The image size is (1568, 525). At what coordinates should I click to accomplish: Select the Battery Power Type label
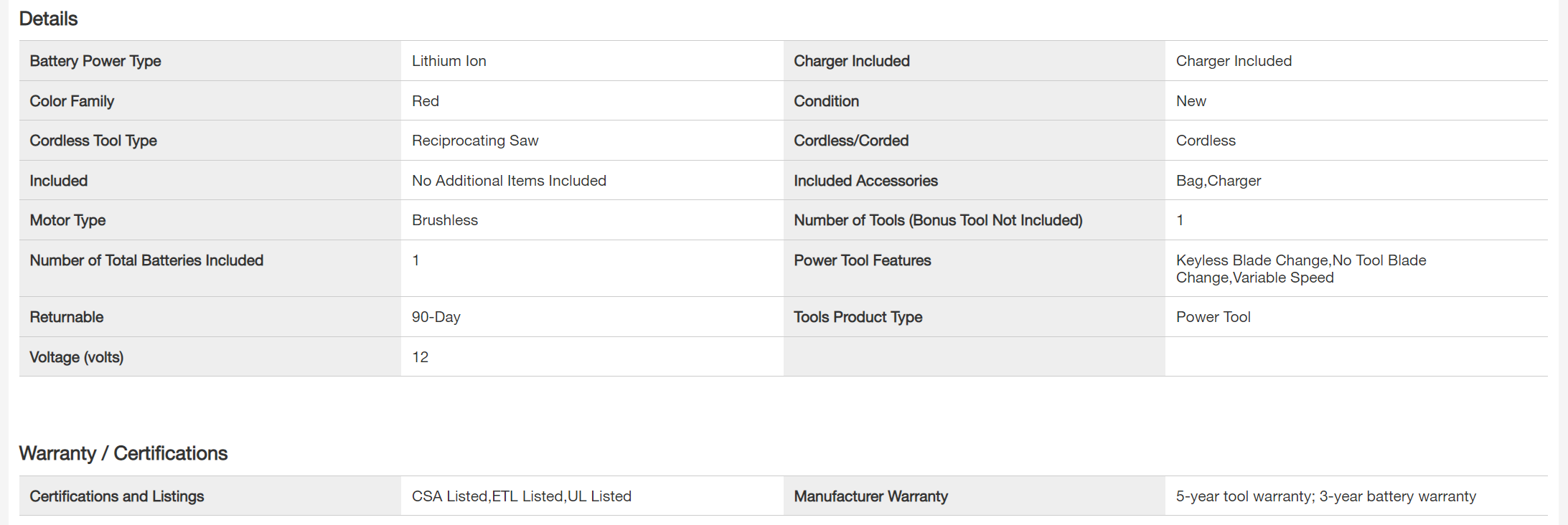pos(95,61)
